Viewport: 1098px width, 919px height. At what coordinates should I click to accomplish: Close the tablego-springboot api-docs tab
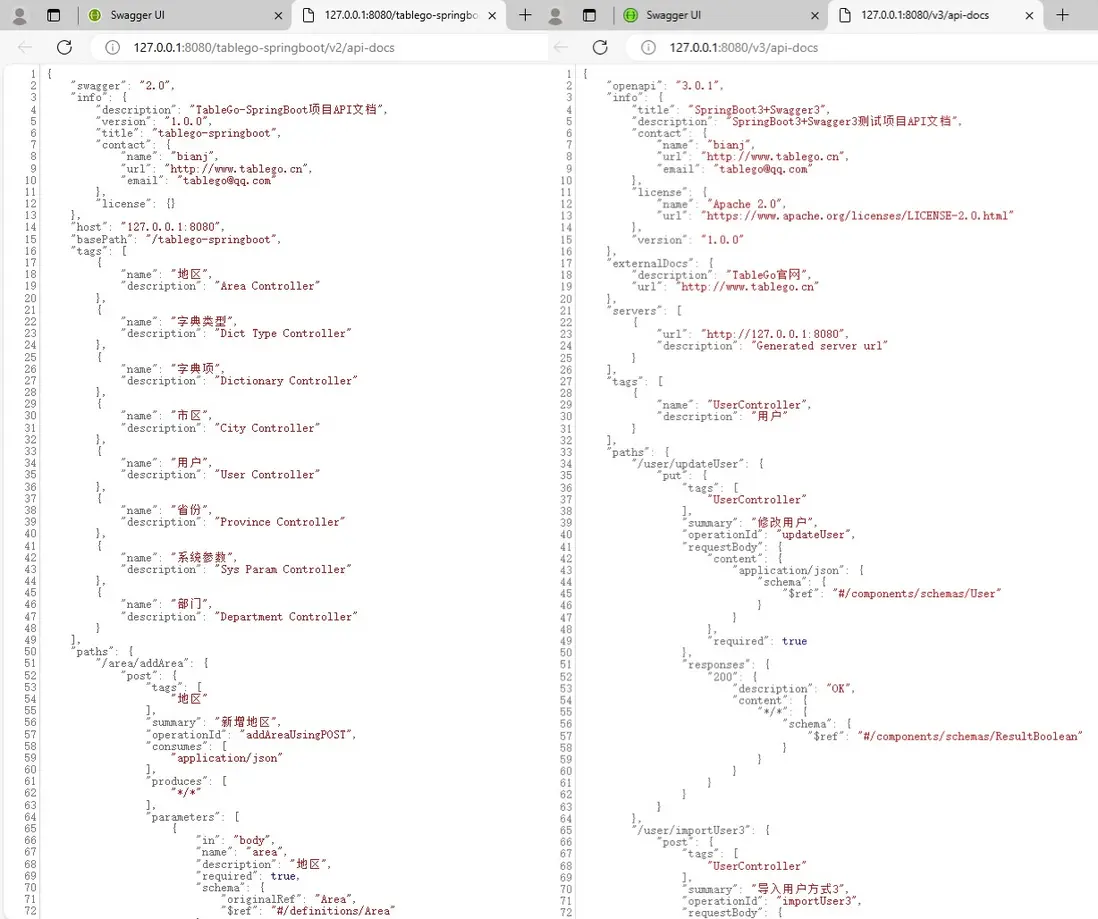(492, 15)
